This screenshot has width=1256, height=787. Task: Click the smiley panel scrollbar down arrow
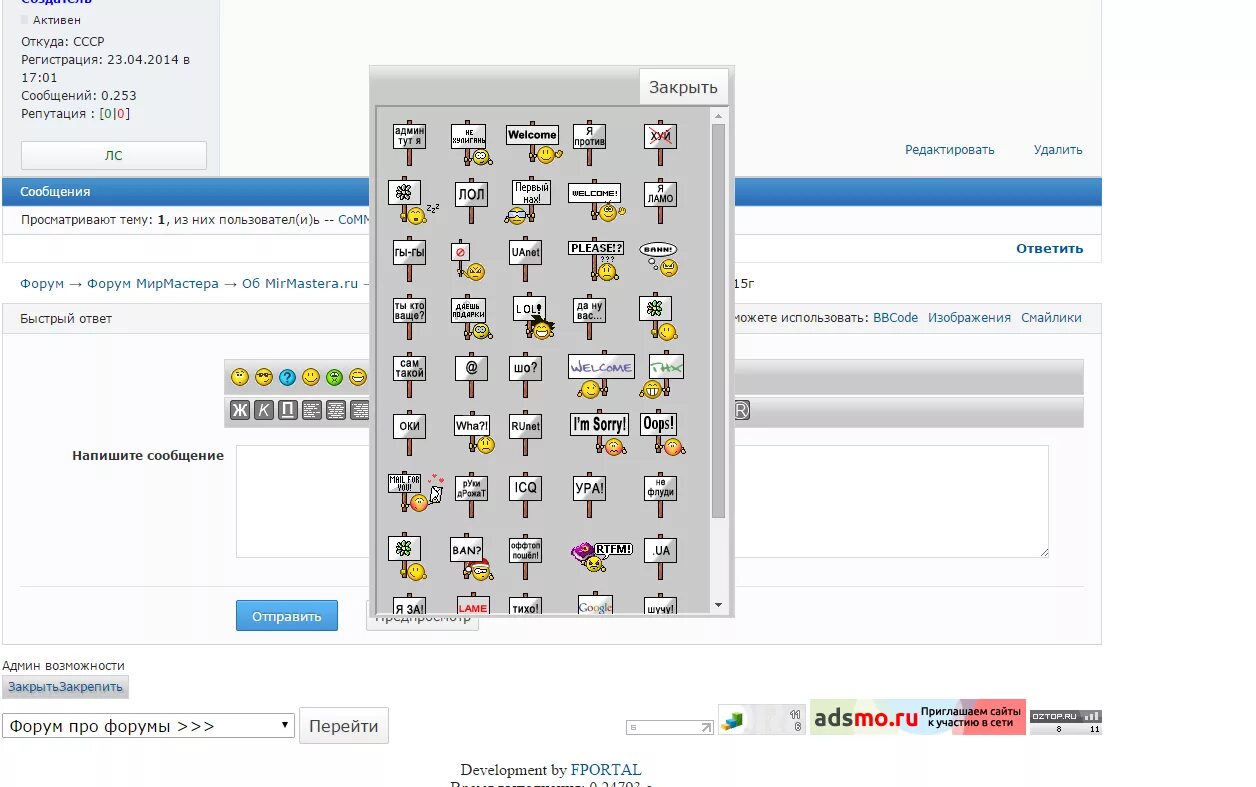718,605
